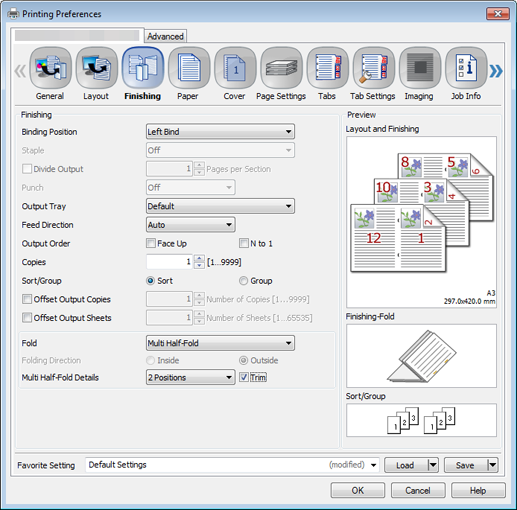Viewport: 517px width, 510px height.
Task: Increase the Copies count with up arrow
Action: 199,258
